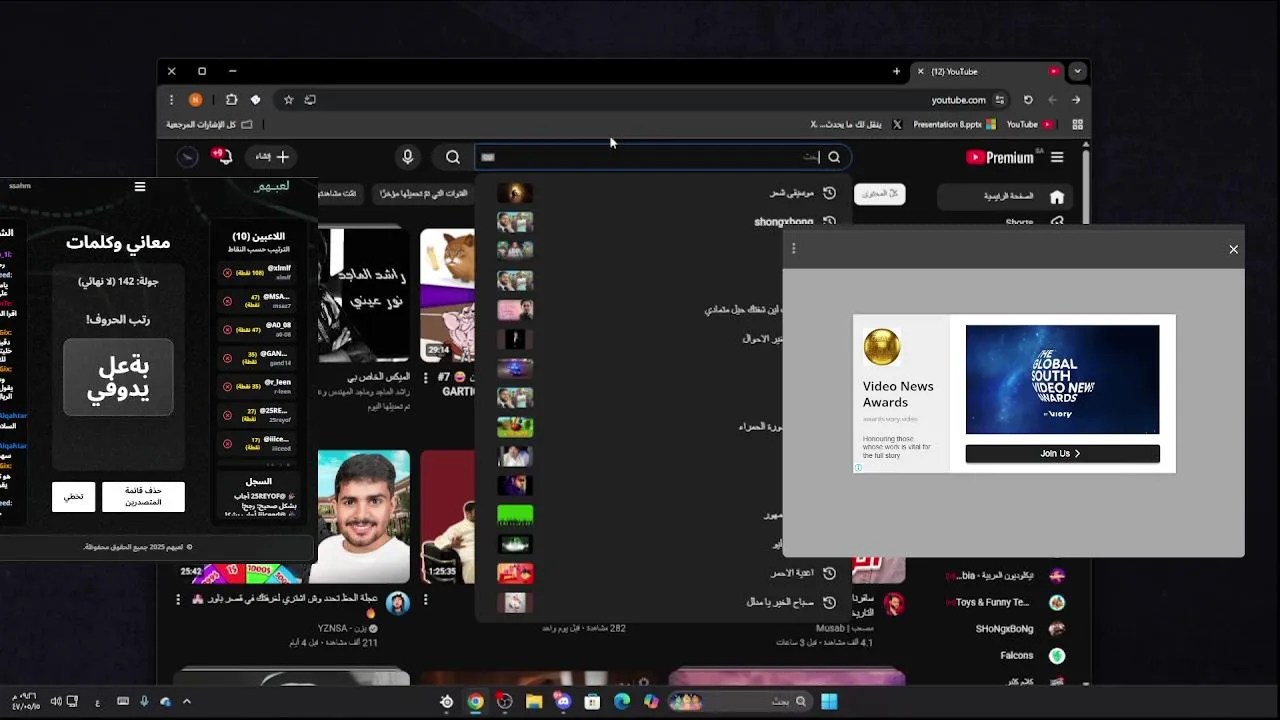Screen dimensions: 1280x720
Task: Expand the tab search dropdown arrow
Action: 1077,72
